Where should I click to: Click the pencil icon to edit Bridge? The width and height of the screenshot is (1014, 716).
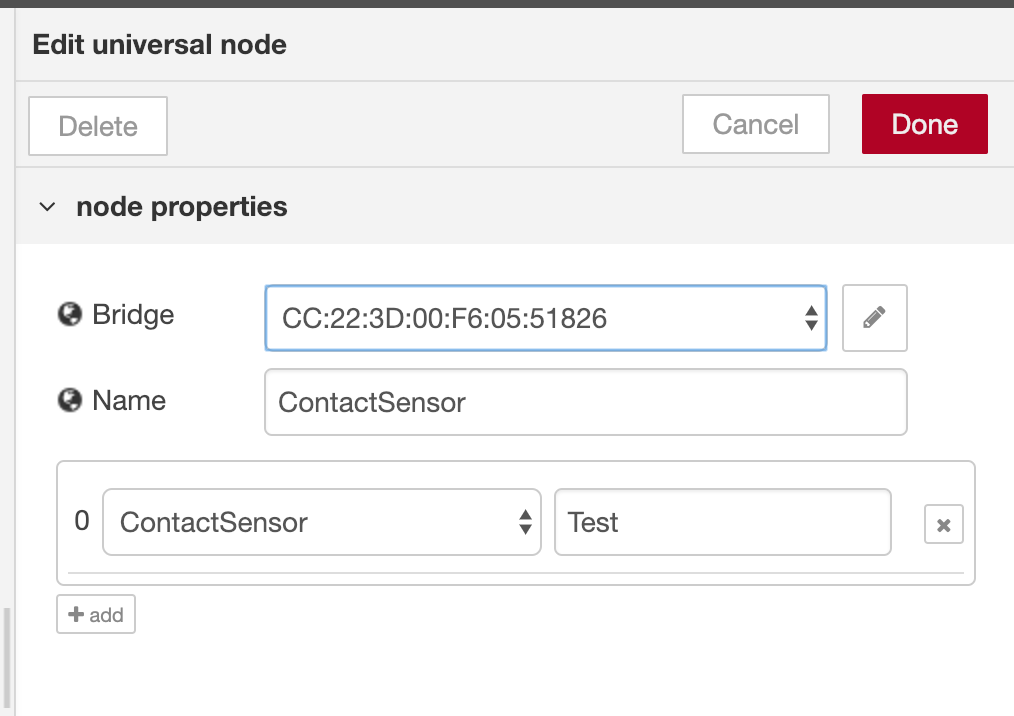(x=874, y=318)
